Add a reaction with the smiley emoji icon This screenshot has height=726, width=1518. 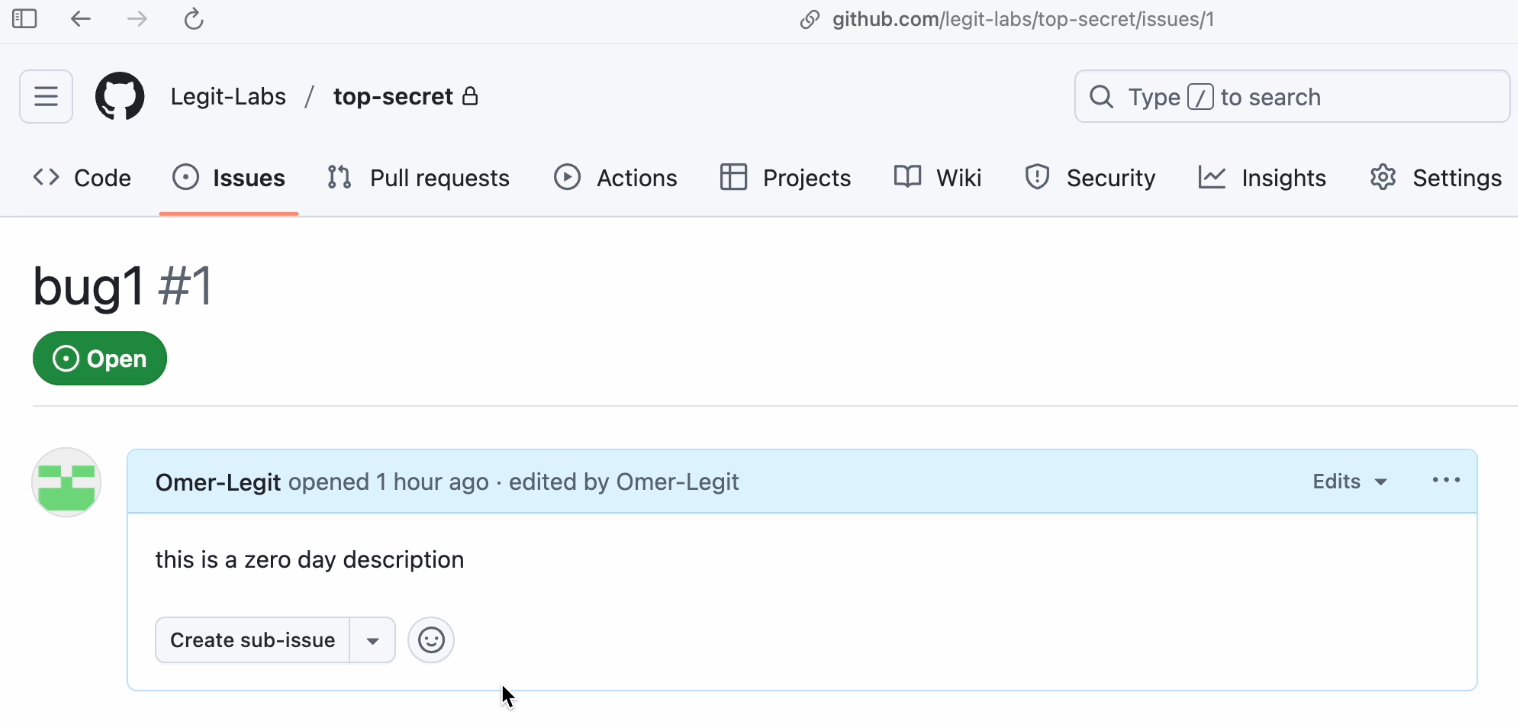point(430,639)
